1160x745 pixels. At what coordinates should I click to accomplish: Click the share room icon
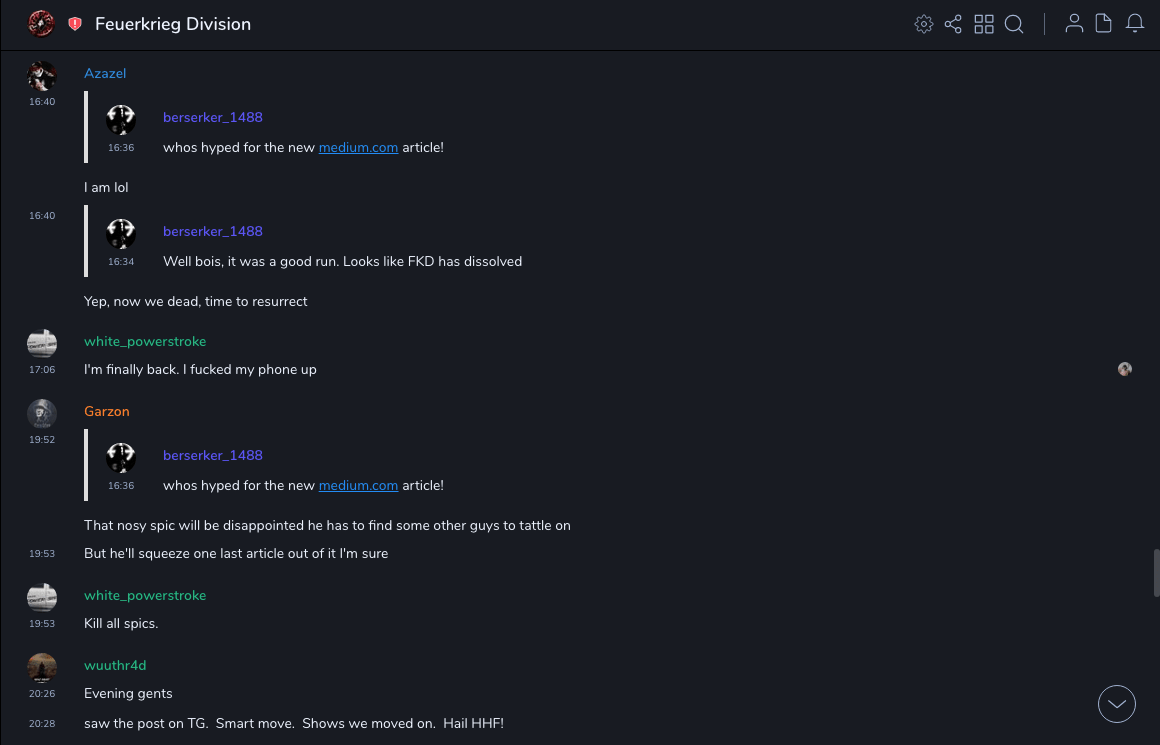pyautogui.click(x=953, y=24)
